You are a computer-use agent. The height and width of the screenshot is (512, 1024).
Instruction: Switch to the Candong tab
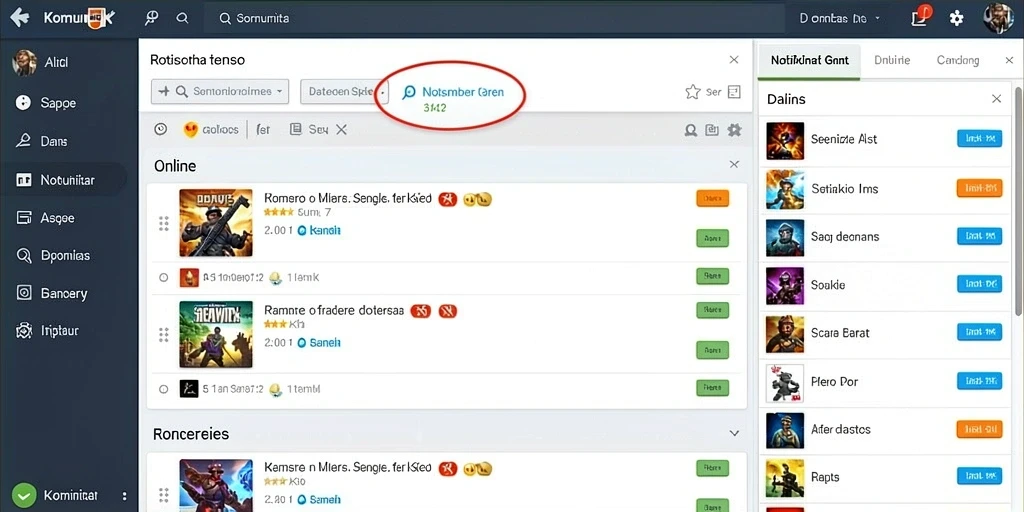958,60
